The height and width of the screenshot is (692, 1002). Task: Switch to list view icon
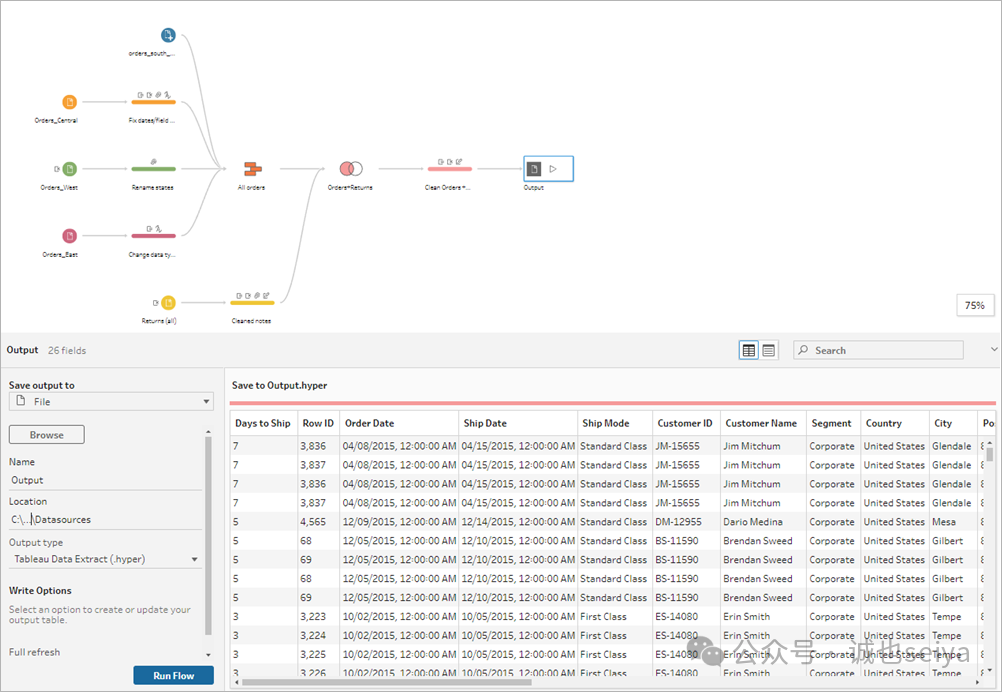pyautogui.click(x=769, y=350)
